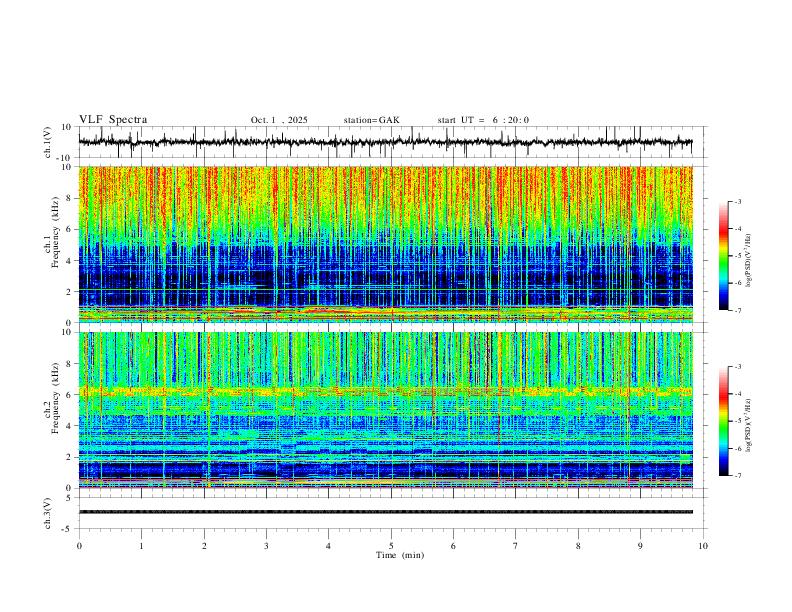Click the time axis tick label '10'
Viewport: 792px width, 612px height.
point(703,546)
